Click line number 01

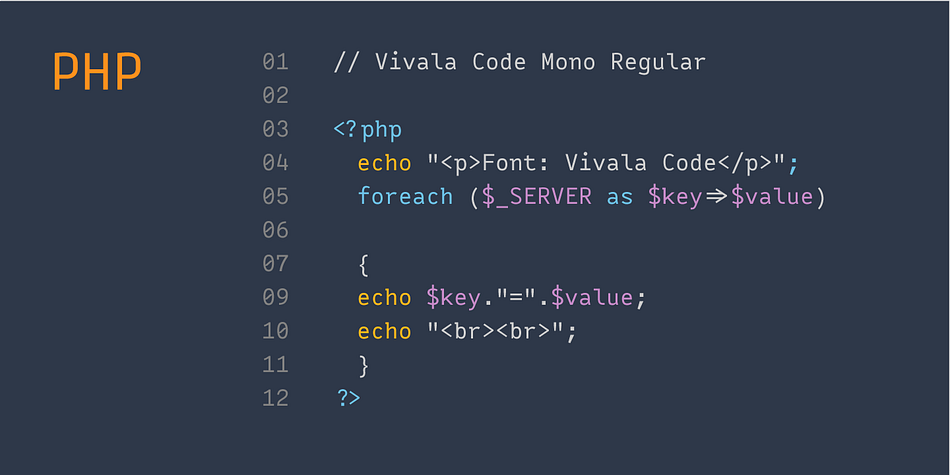point(276,62)
